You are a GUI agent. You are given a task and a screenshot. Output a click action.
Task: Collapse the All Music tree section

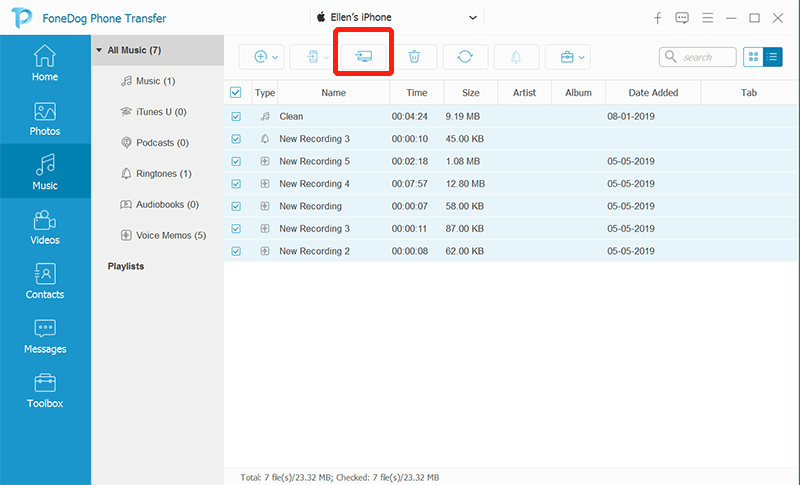99,50
